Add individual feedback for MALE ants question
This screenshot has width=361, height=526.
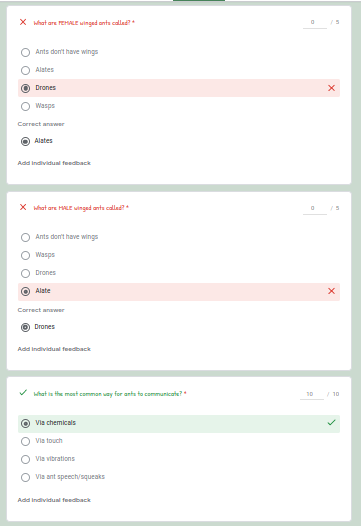[54, 349]
